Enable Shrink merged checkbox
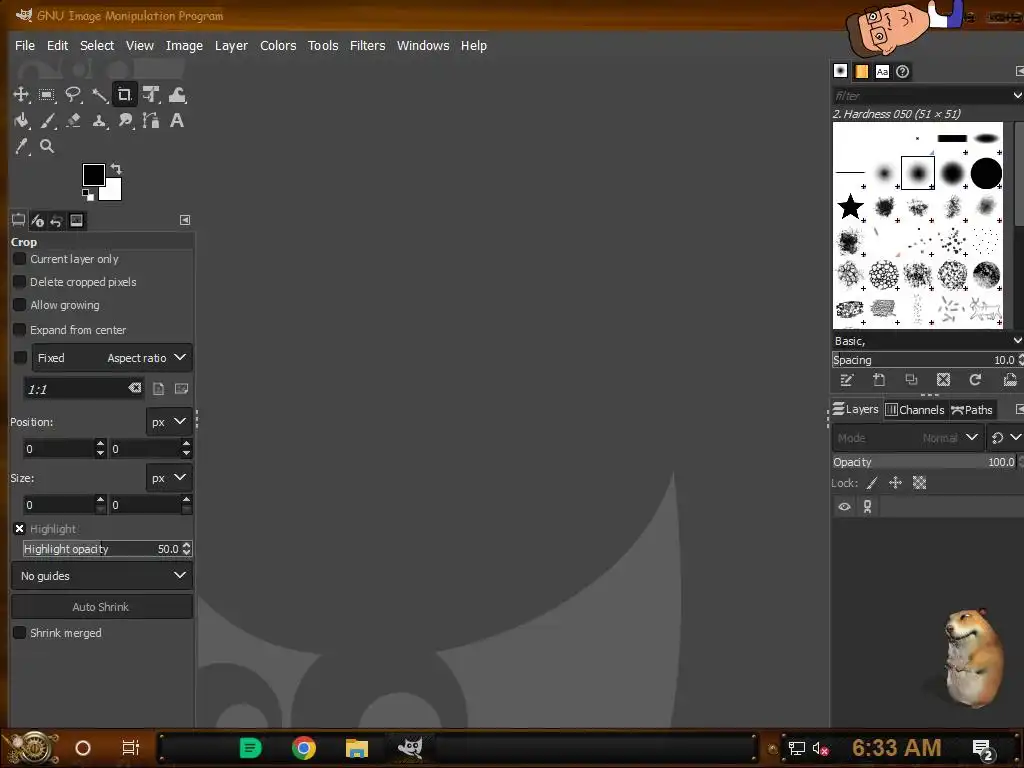This screenshot has width=1024, height=768. tap(20, 633)
